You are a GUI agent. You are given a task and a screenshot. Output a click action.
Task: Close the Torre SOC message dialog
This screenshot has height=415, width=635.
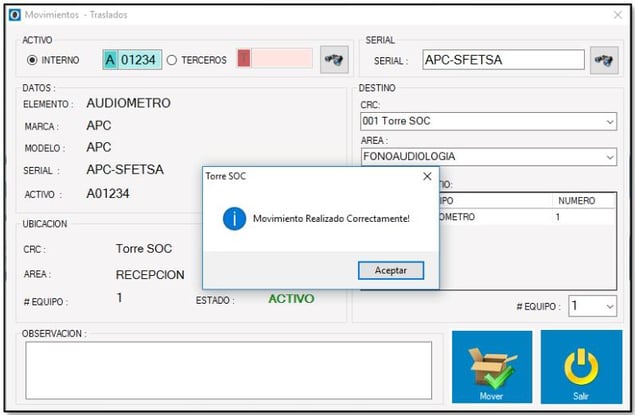pos(427,176)
